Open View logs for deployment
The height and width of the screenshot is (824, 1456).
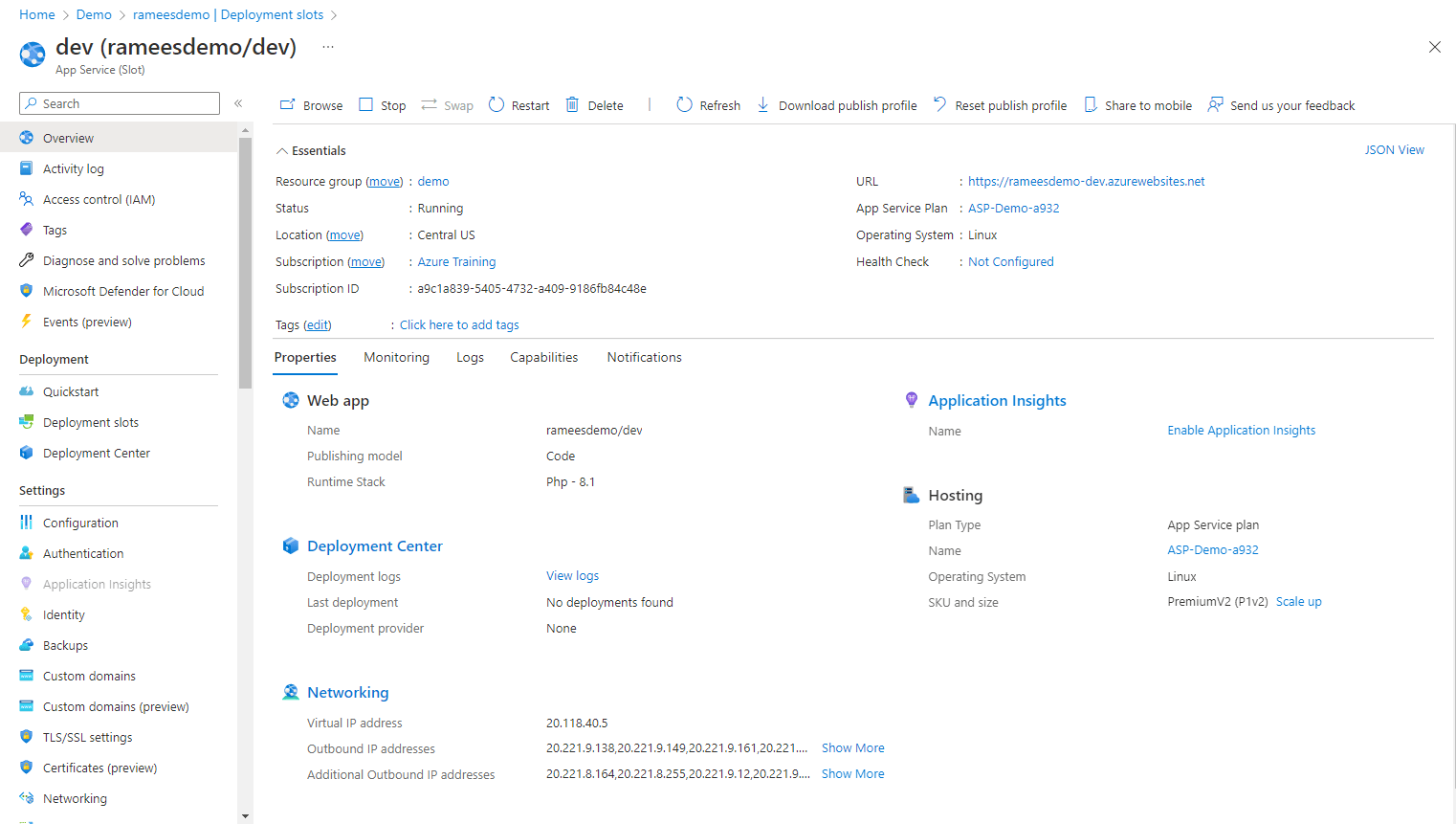(573, 576)
